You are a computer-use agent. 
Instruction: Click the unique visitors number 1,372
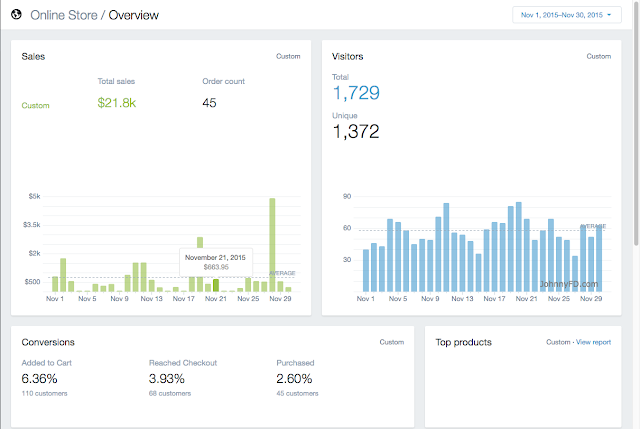[x=356, y=131]
